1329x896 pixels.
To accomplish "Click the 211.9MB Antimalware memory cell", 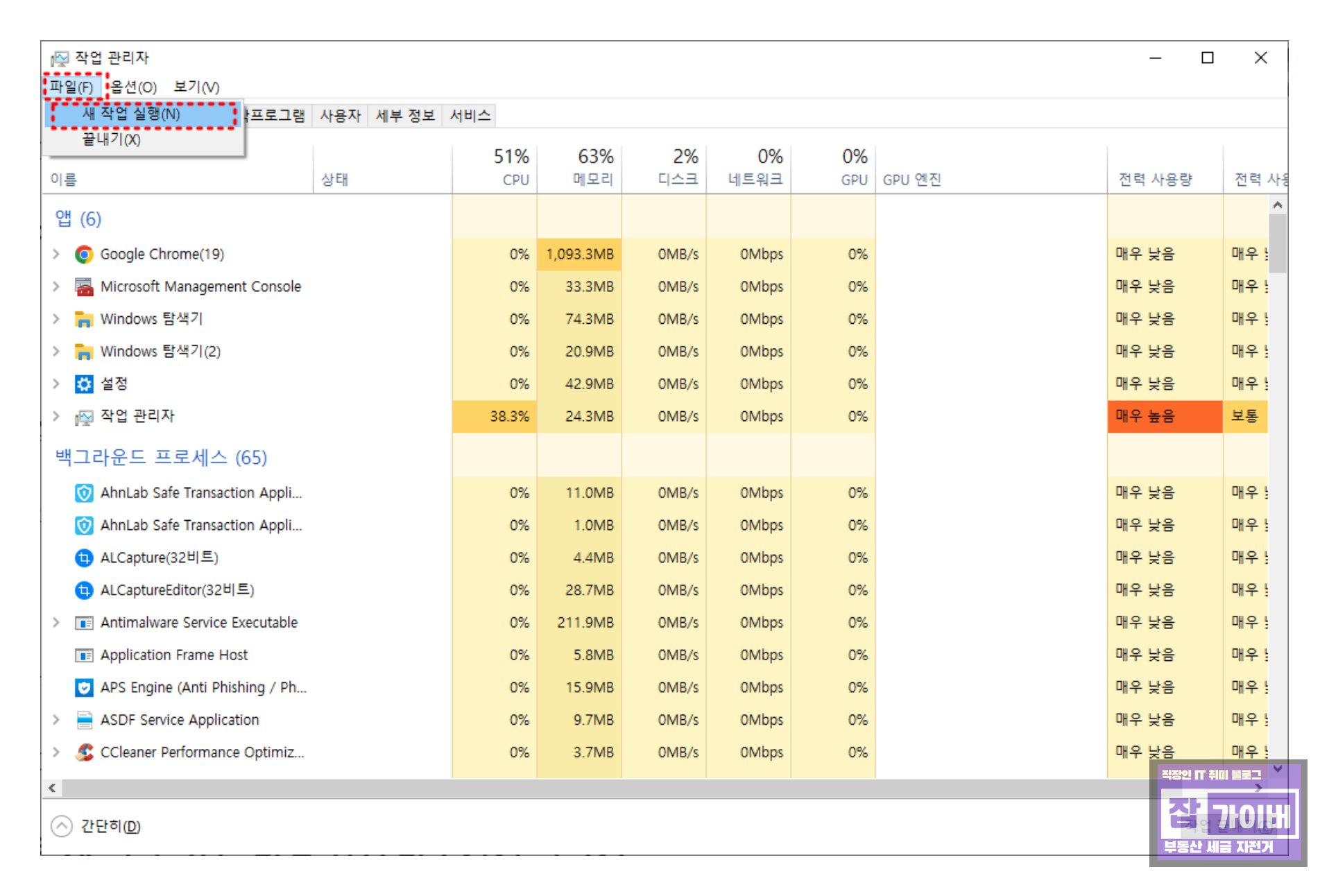I will click(x=580, y=623).
